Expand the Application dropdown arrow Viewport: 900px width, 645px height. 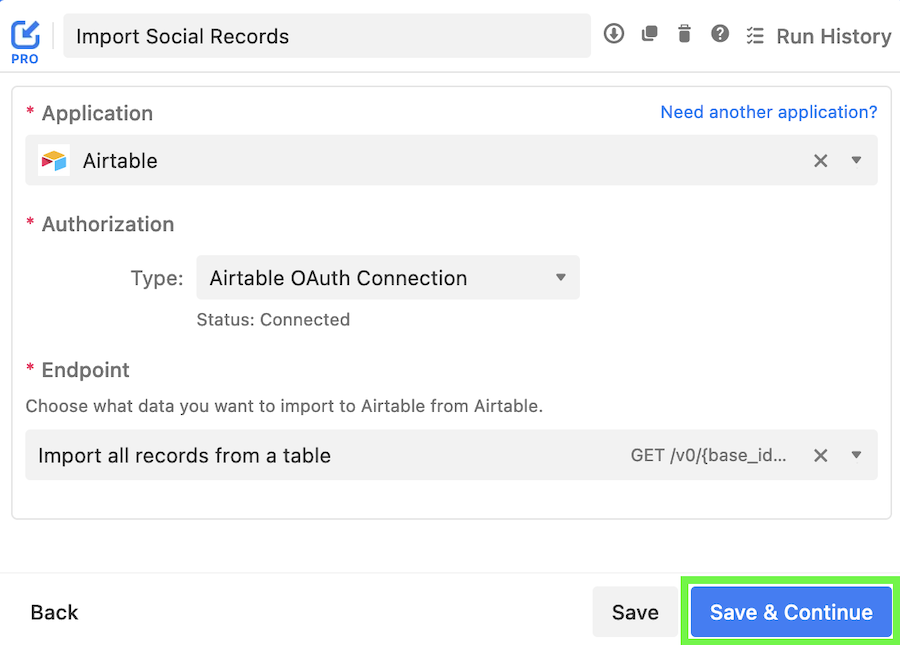(856, 160)
